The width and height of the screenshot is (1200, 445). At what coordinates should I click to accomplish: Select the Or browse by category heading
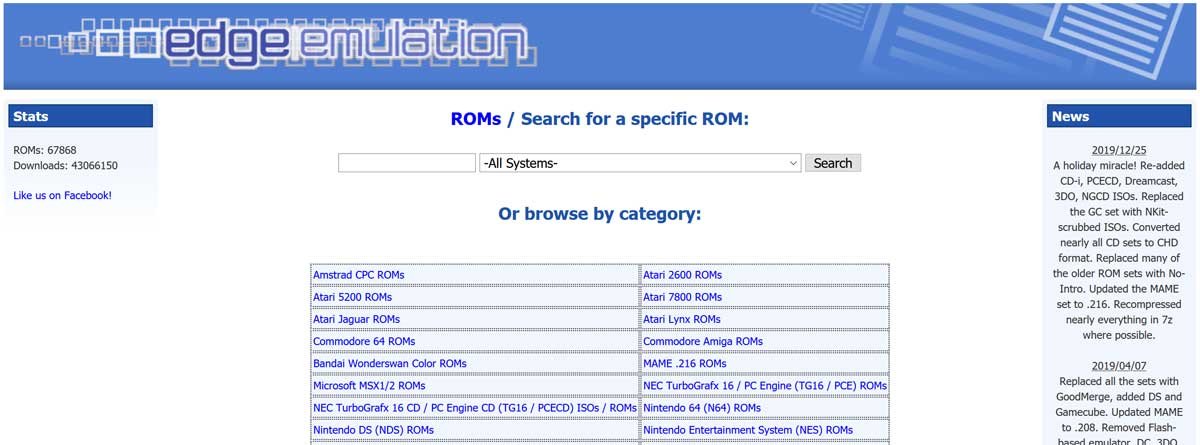coord(600,214)
